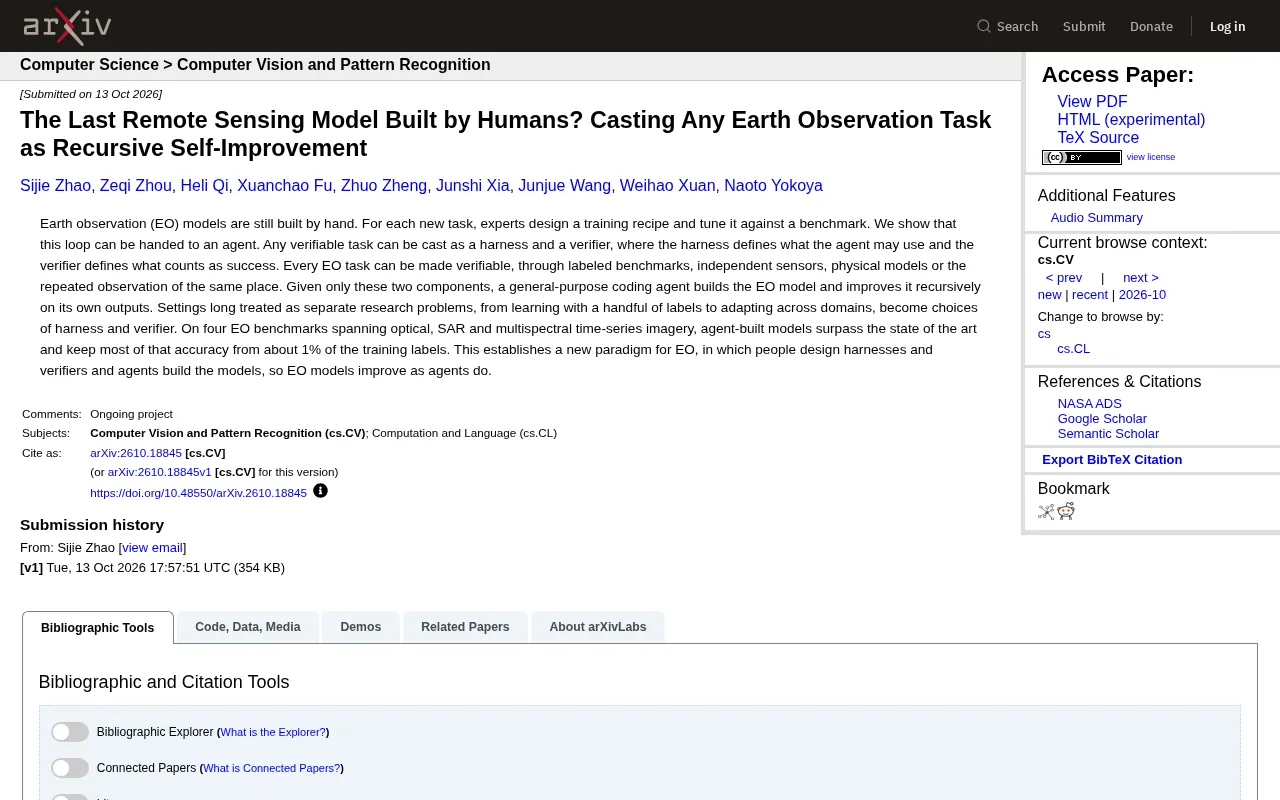Go to the previous paper
This screenshot has width=1280, height=800.
pyautogui.click(x=1064, y=278)
